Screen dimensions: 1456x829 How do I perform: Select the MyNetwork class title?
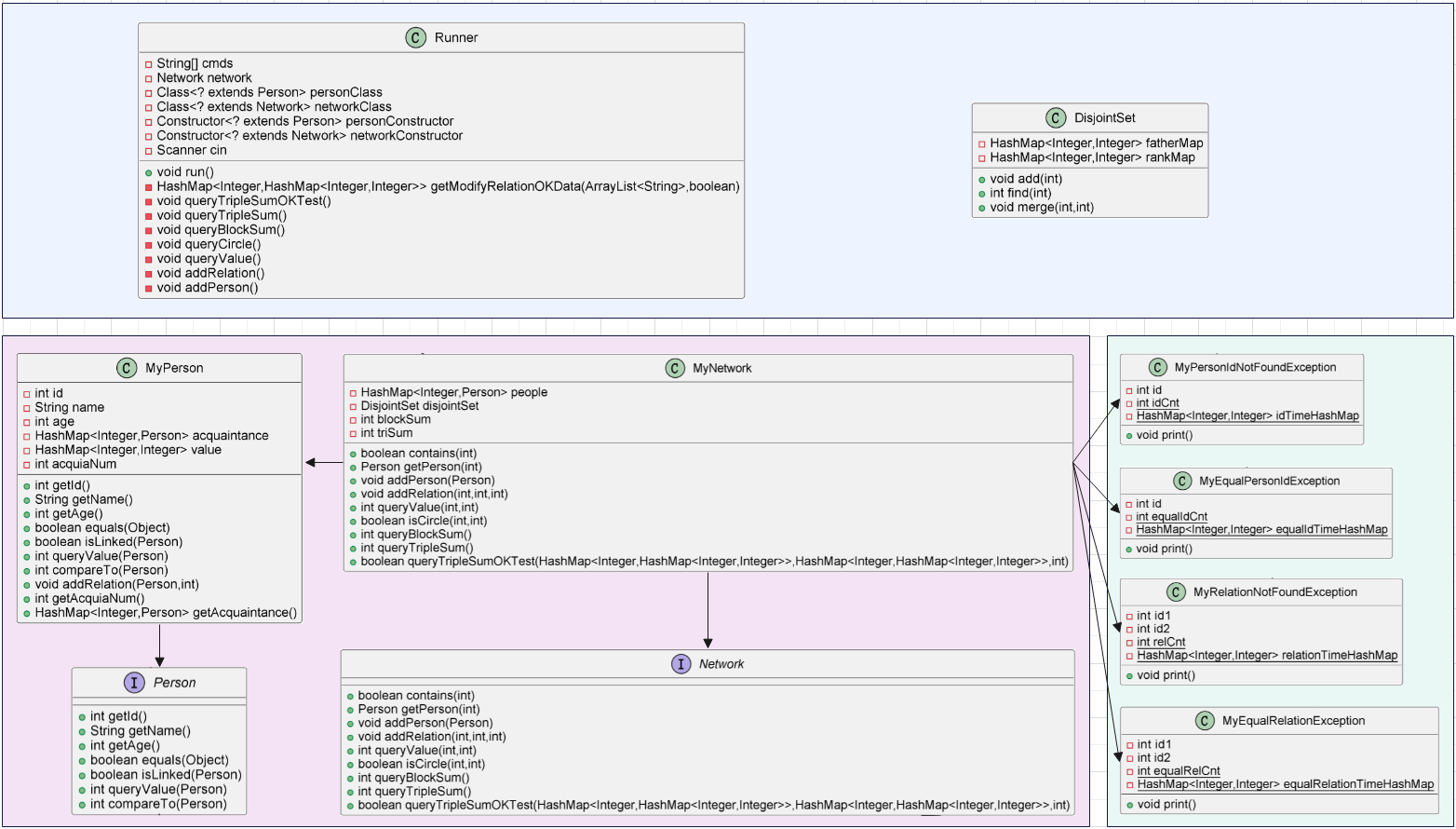722,368
